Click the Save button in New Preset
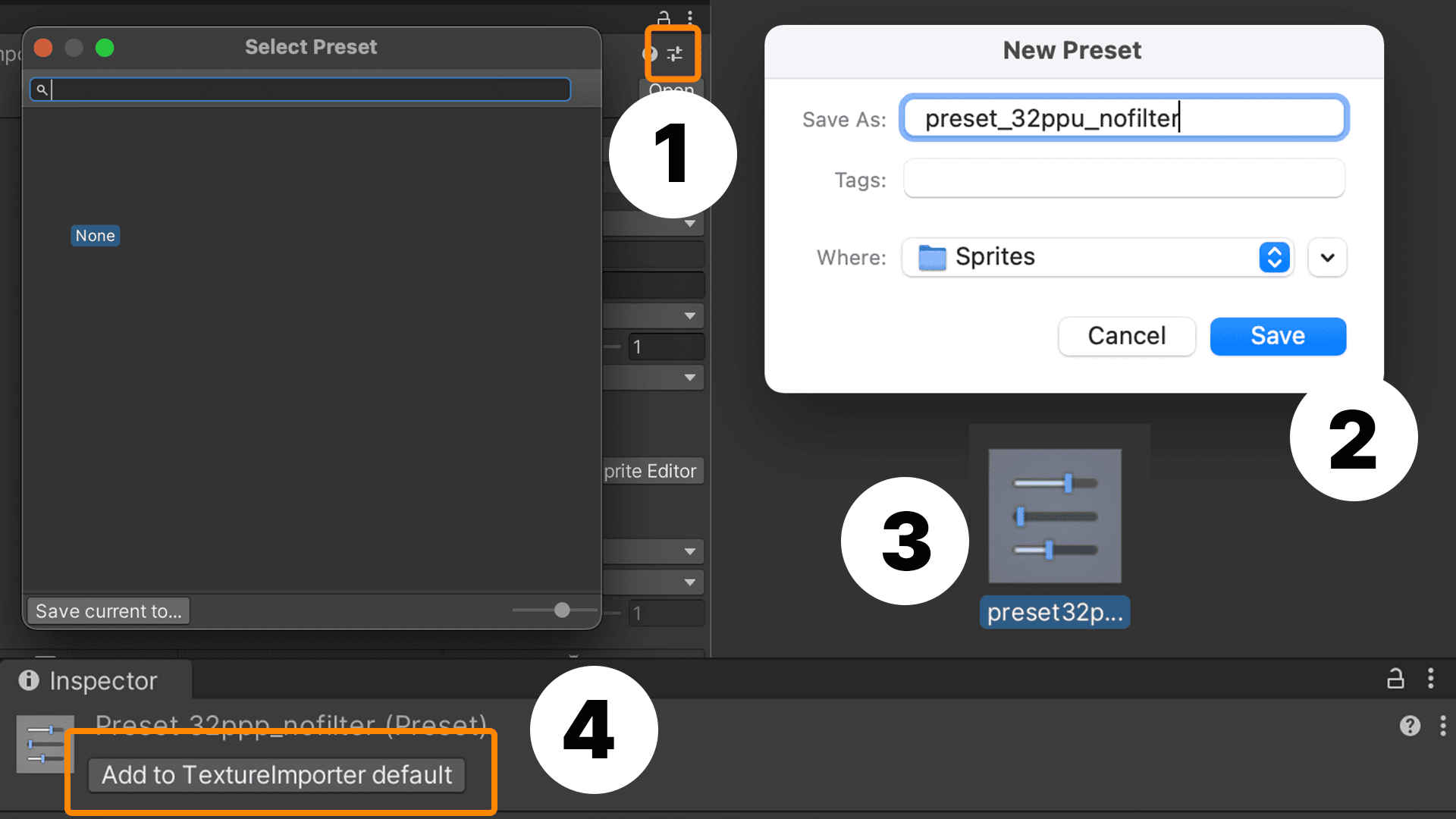This screenshot has width=1456, height=819. [1278, 336]
